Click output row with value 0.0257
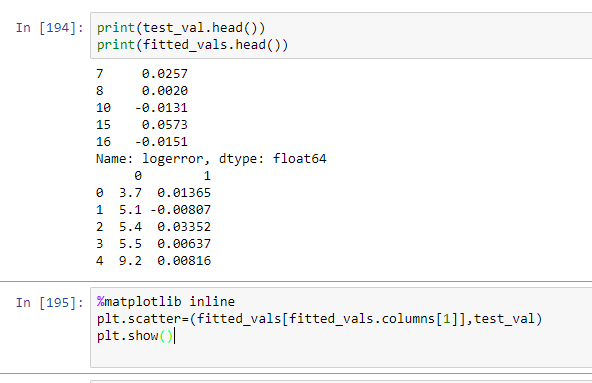Image resolution: width=592 pixels, height=383 pixels. click(142, 73)
